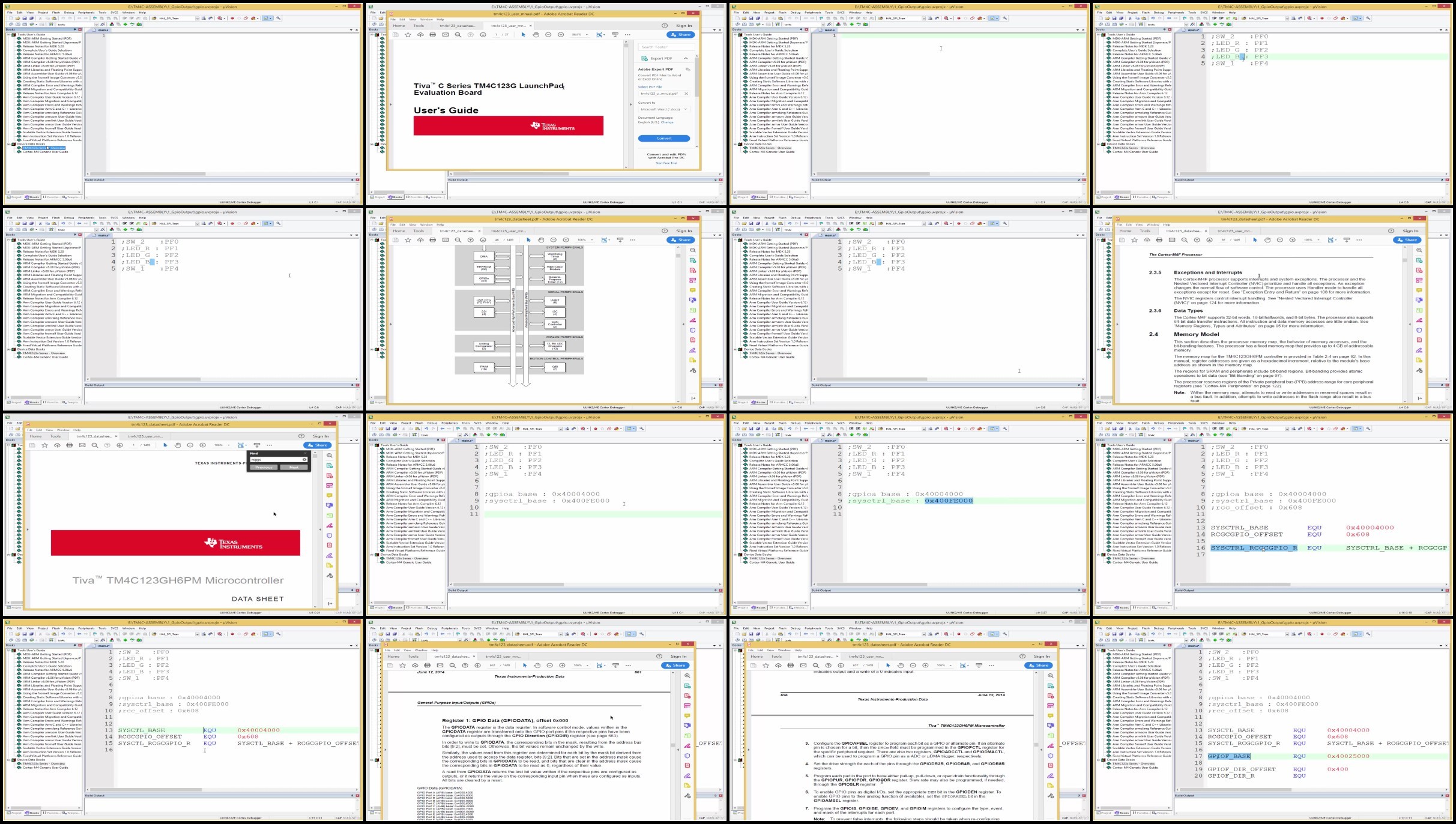Collapse Tools User's Guide node in GPIOF_BASE frame
The image size is (1456, 824).
pos(1098,650)
